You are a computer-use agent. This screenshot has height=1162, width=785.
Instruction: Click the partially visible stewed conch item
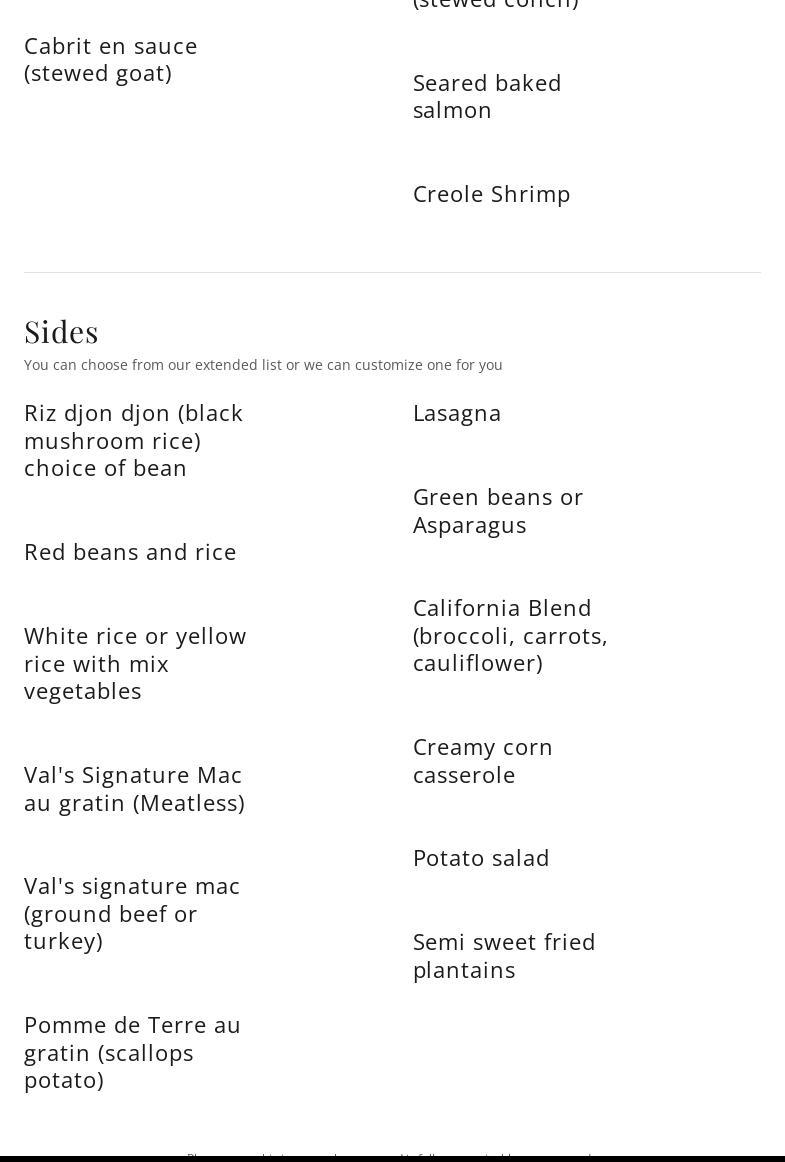coord(496,5)
